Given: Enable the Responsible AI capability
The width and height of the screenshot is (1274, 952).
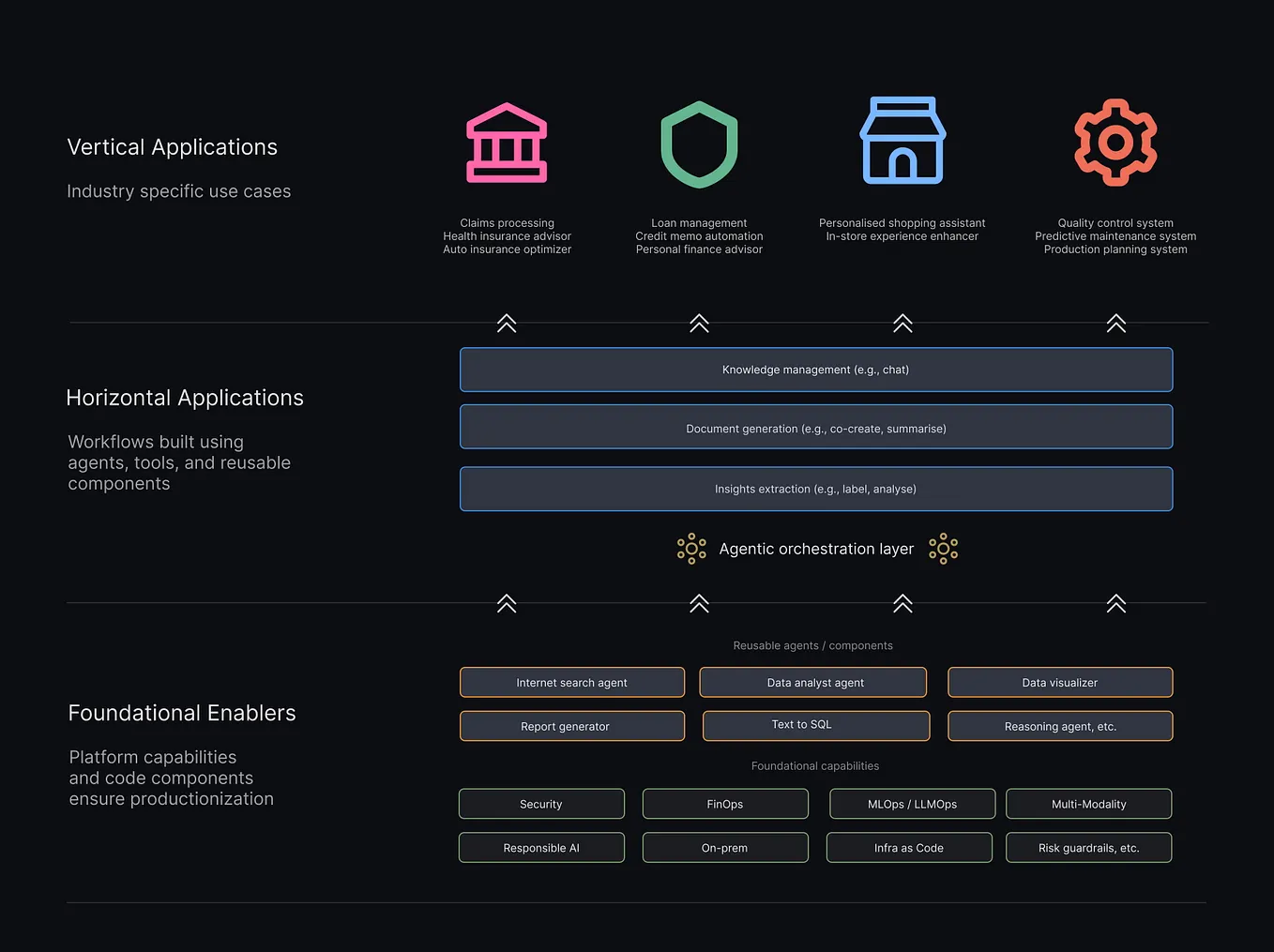Looking at the screenshot, I should pos(541,847).
